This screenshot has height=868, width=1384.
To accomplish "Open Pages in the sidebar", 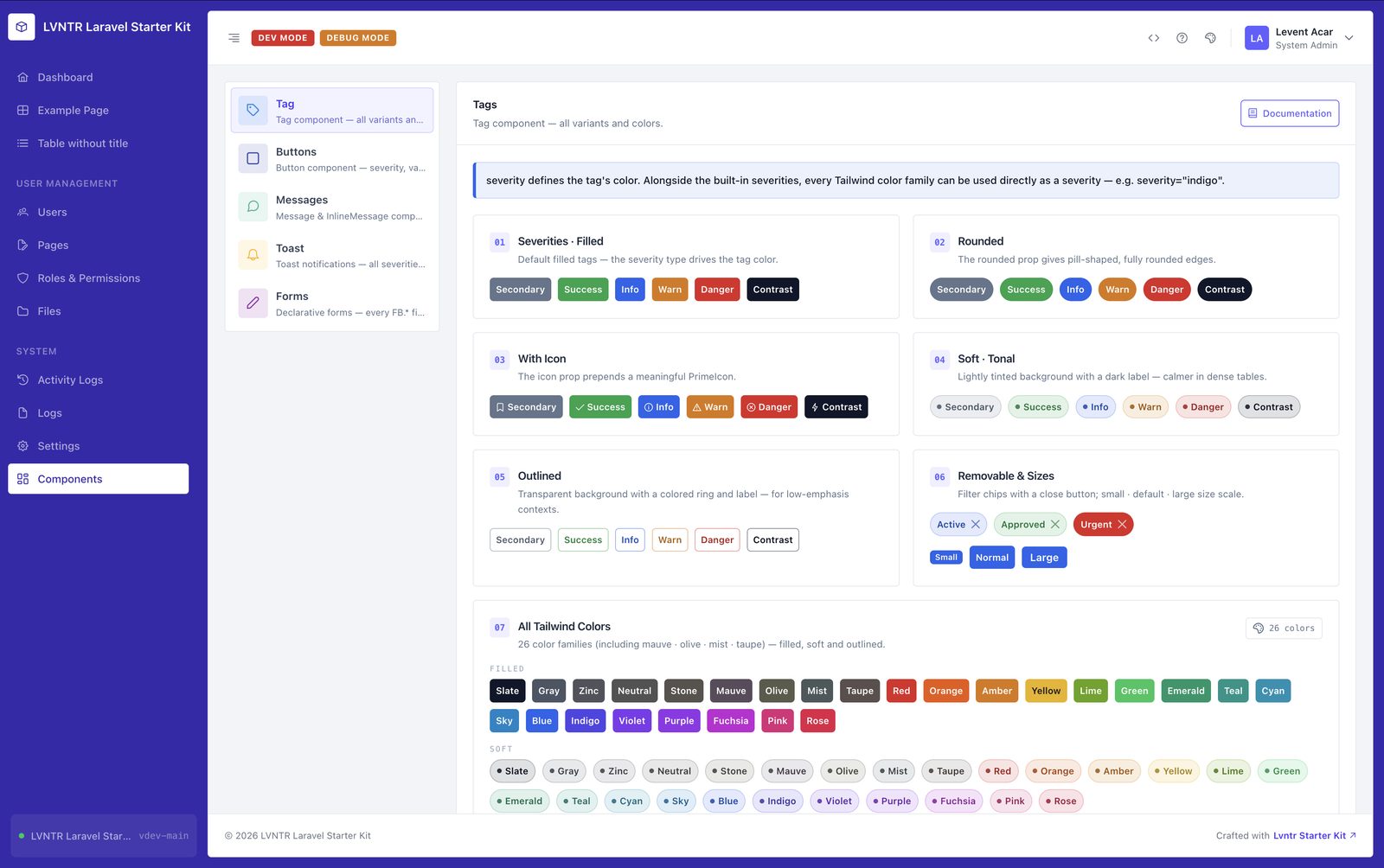I will 99,246.
